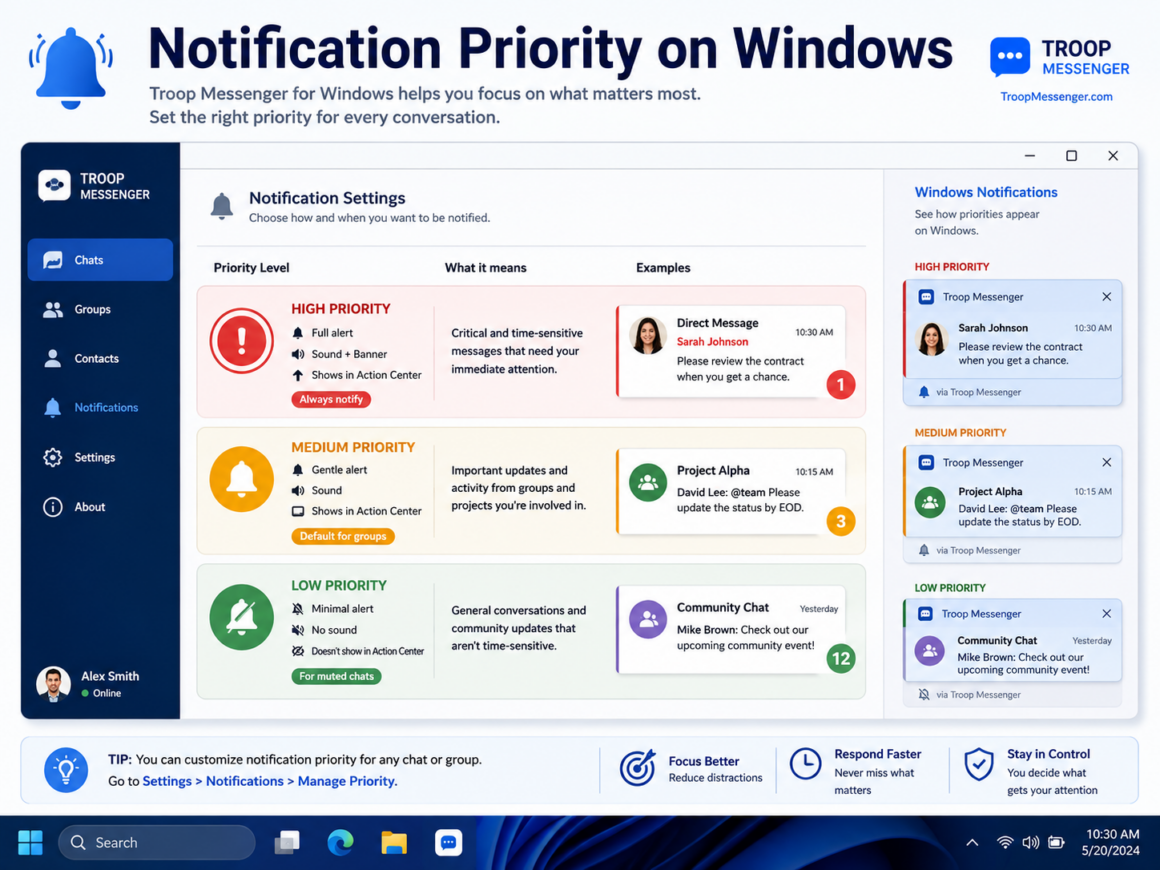Click the lightbulb tip icon
The image size is (1160, 870).
pyautogui.click(x=66, y=770)
